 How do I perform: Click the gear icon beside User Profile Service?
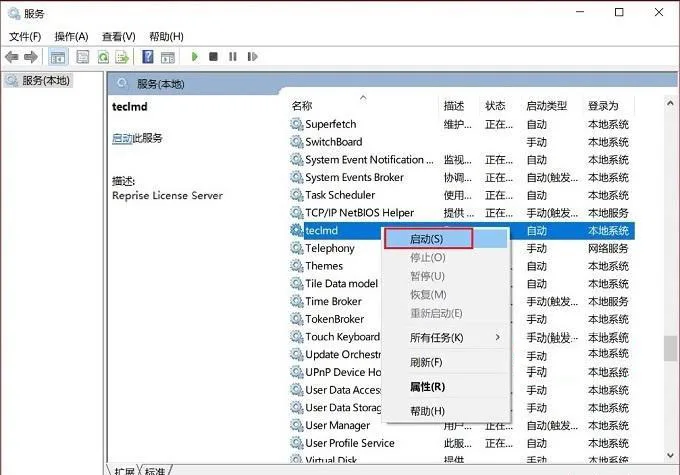click(x=297, y=443)
